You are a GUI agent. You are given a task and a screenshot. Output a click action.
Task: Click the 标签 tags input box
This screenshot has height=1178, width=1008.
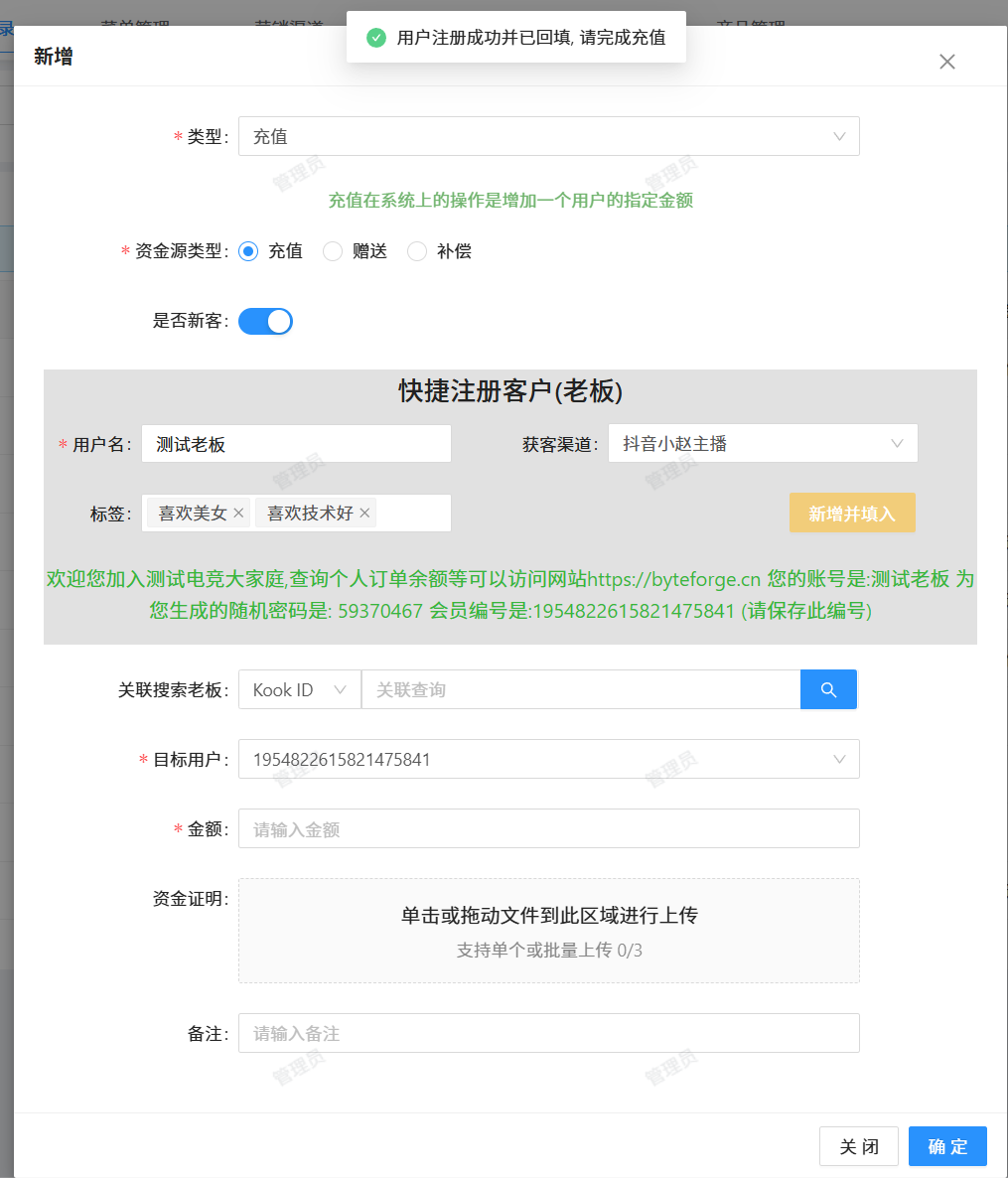pos(297,514)
